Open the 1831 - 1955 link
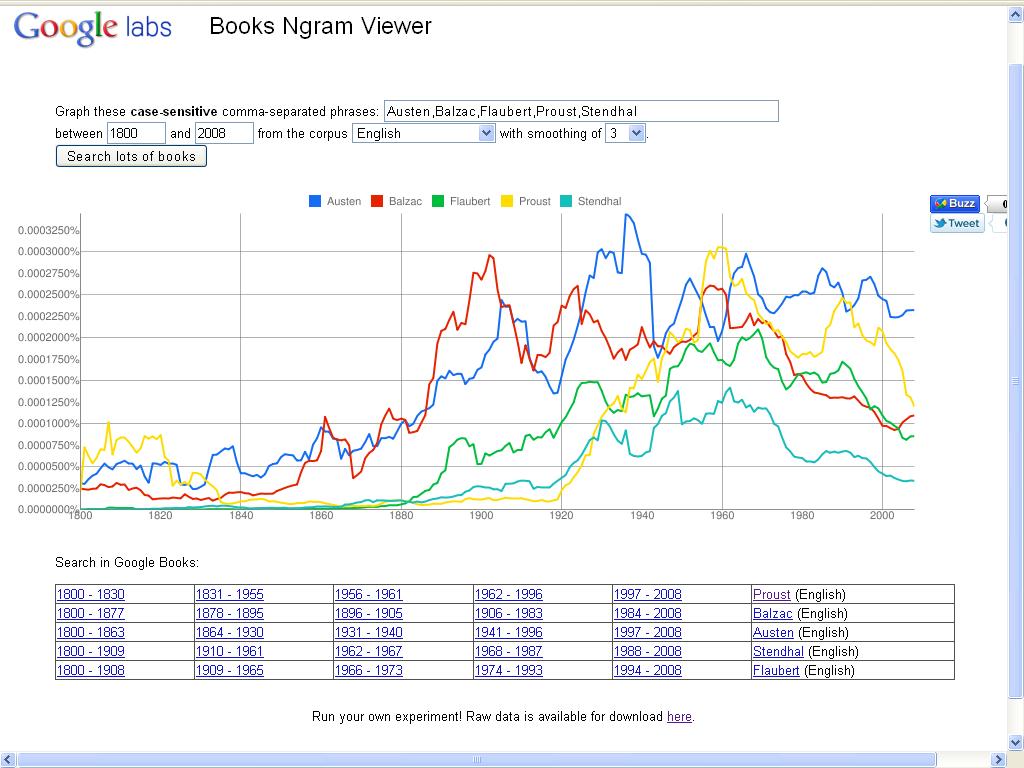The height and width of the screenshot is (768, 1024). 230,594
